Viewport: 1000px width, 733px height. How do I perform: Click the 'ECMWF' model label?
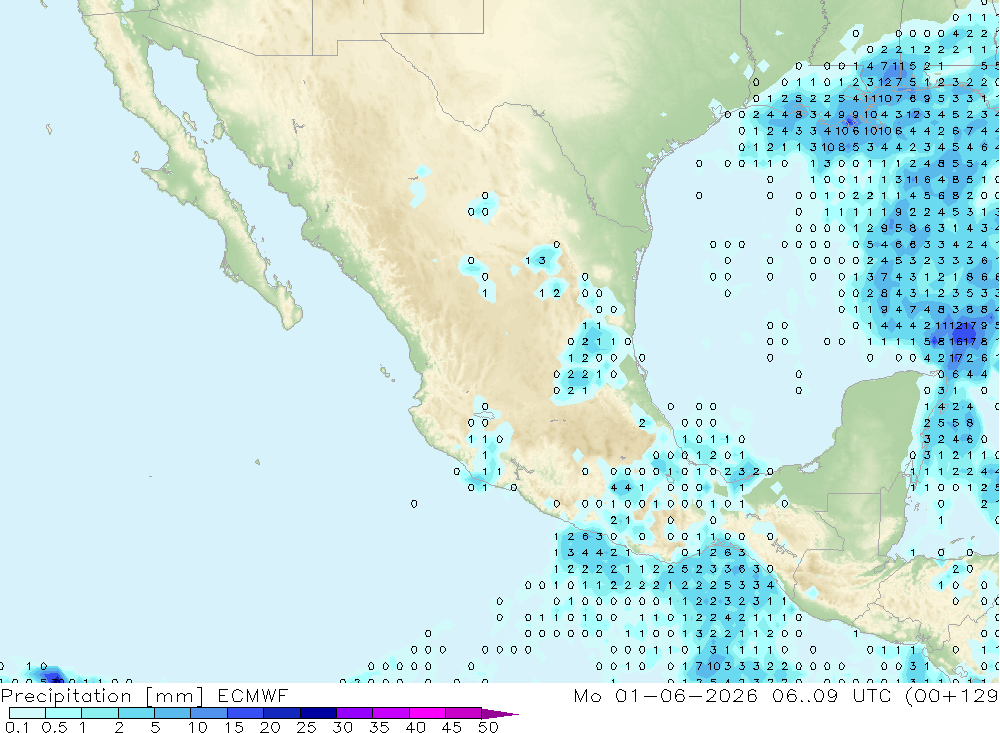coord(253,695)
